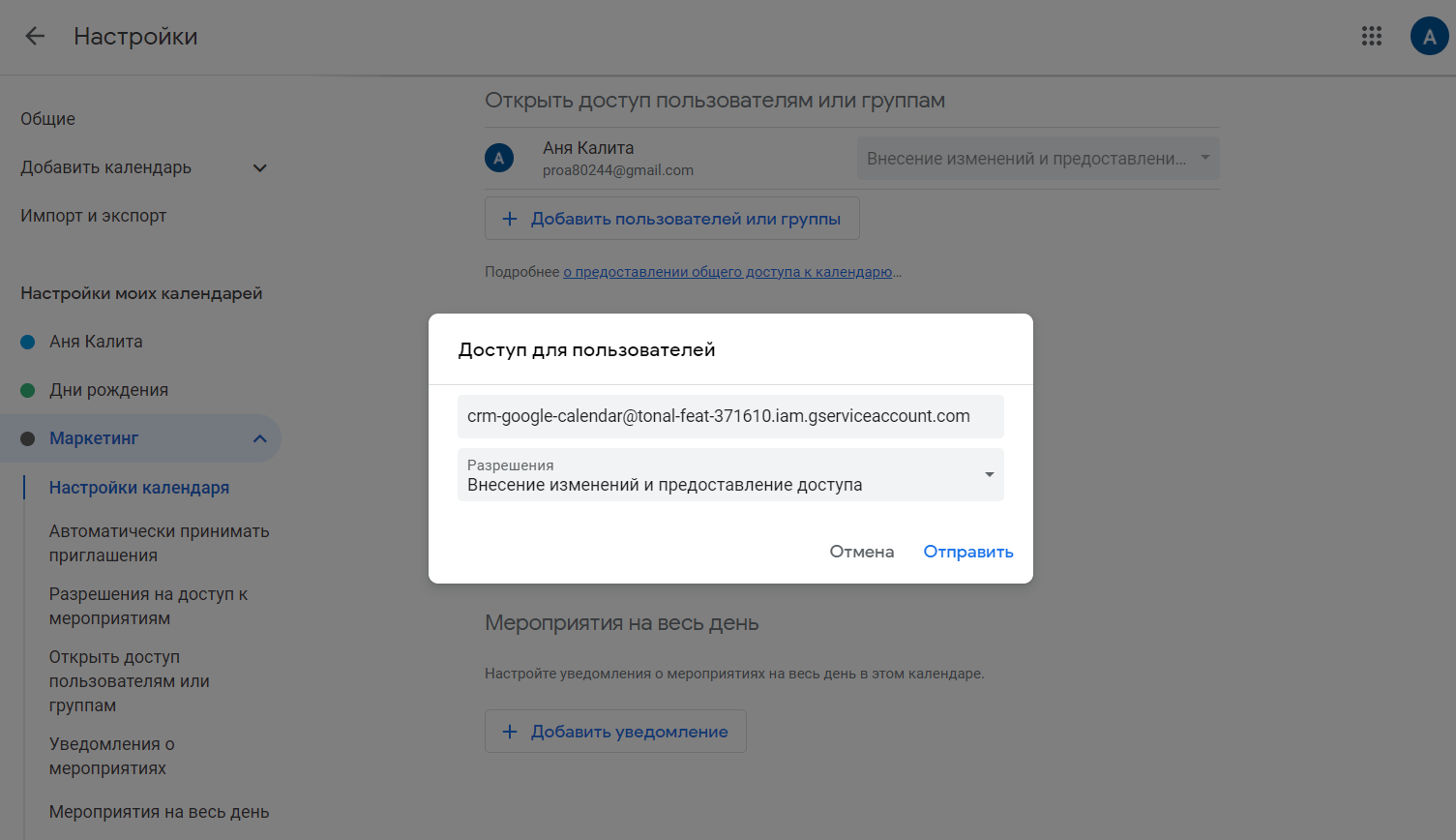Click the back arrow next to Настройки

(35, 36)
